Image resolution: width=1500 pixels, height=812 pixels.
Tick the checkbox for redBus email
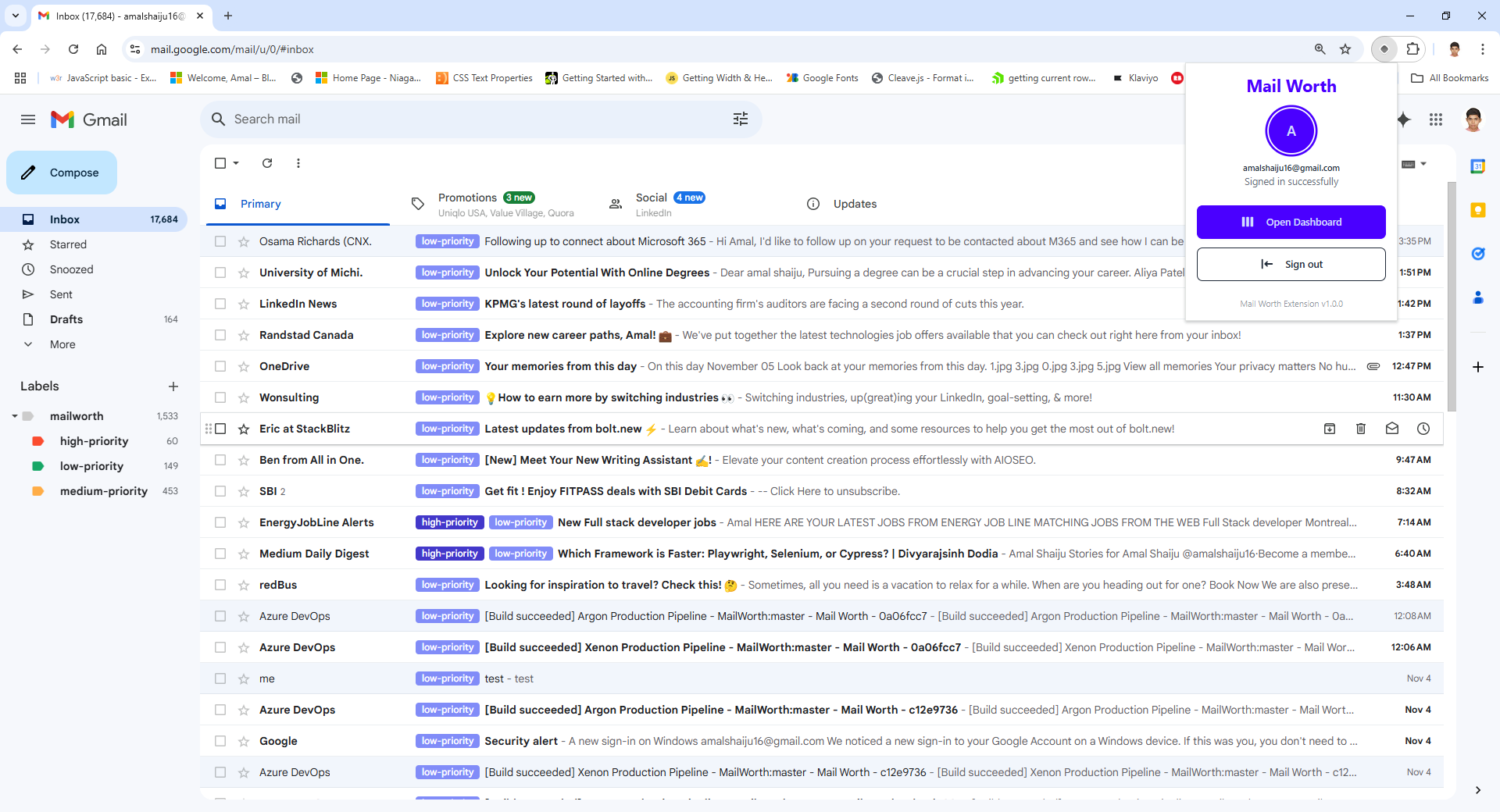coord(220,585)
